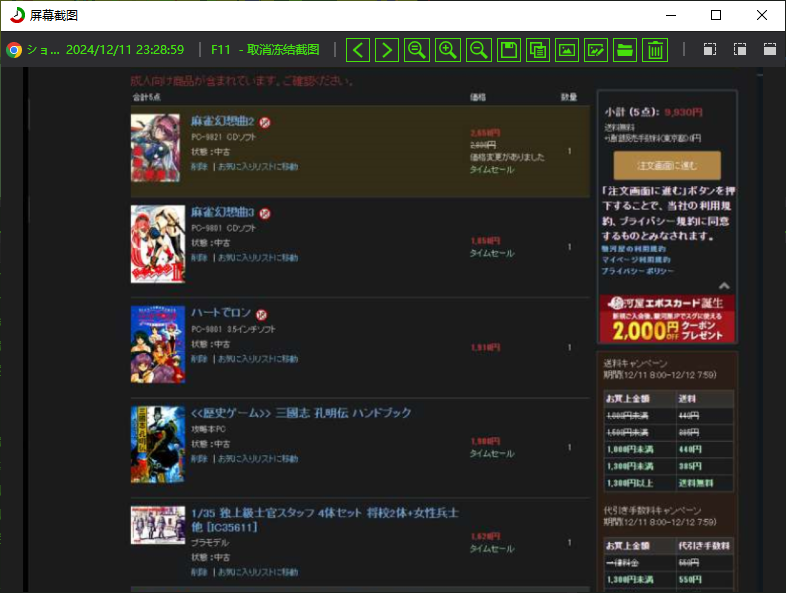Screen dimensions: 786x593
Task: Click the エポスカード 2,000円 coupon banner
Action: (668, 318)
